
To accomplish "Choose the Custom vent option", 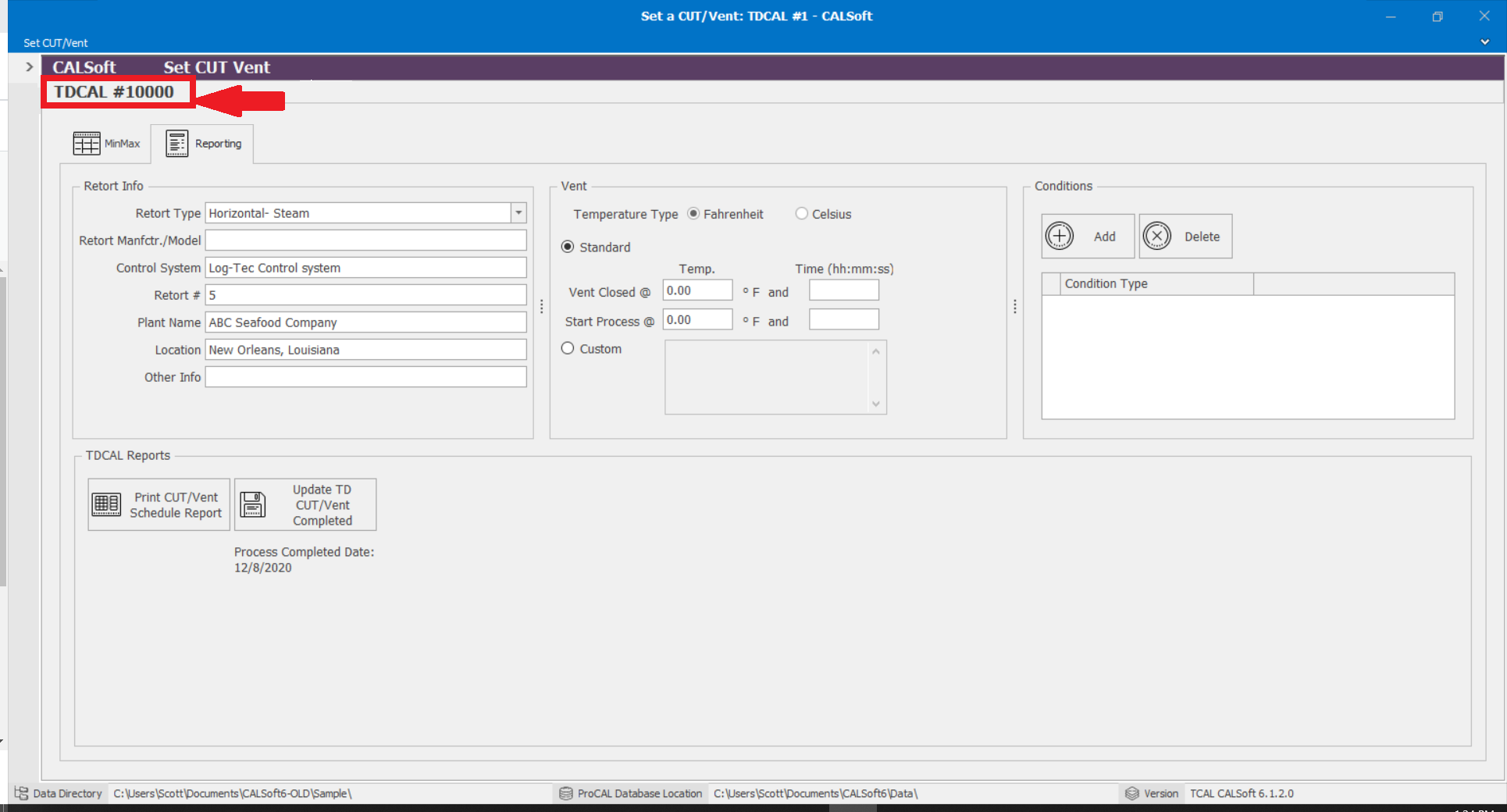I will 568,349.
